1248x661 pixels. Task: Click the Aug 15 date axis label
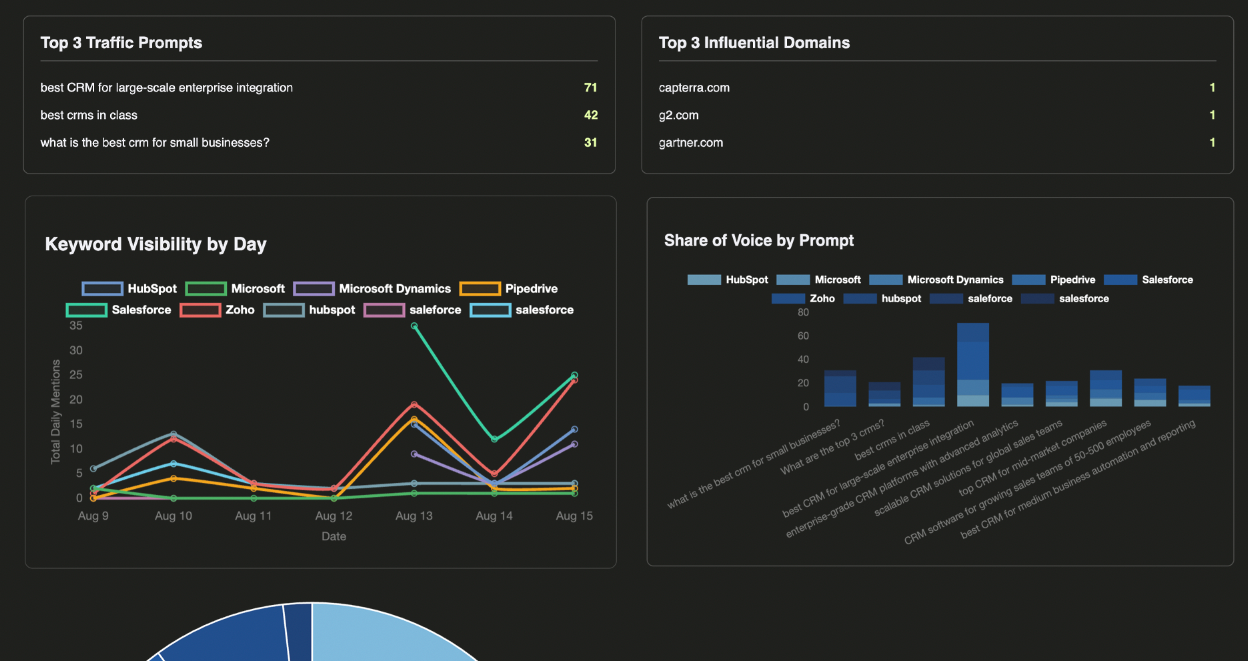(574, 516)
